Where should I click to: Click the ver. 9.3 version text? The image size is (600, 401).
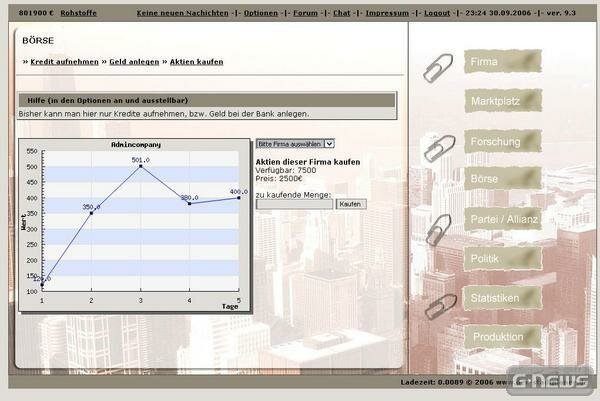(x=561, y=13)
